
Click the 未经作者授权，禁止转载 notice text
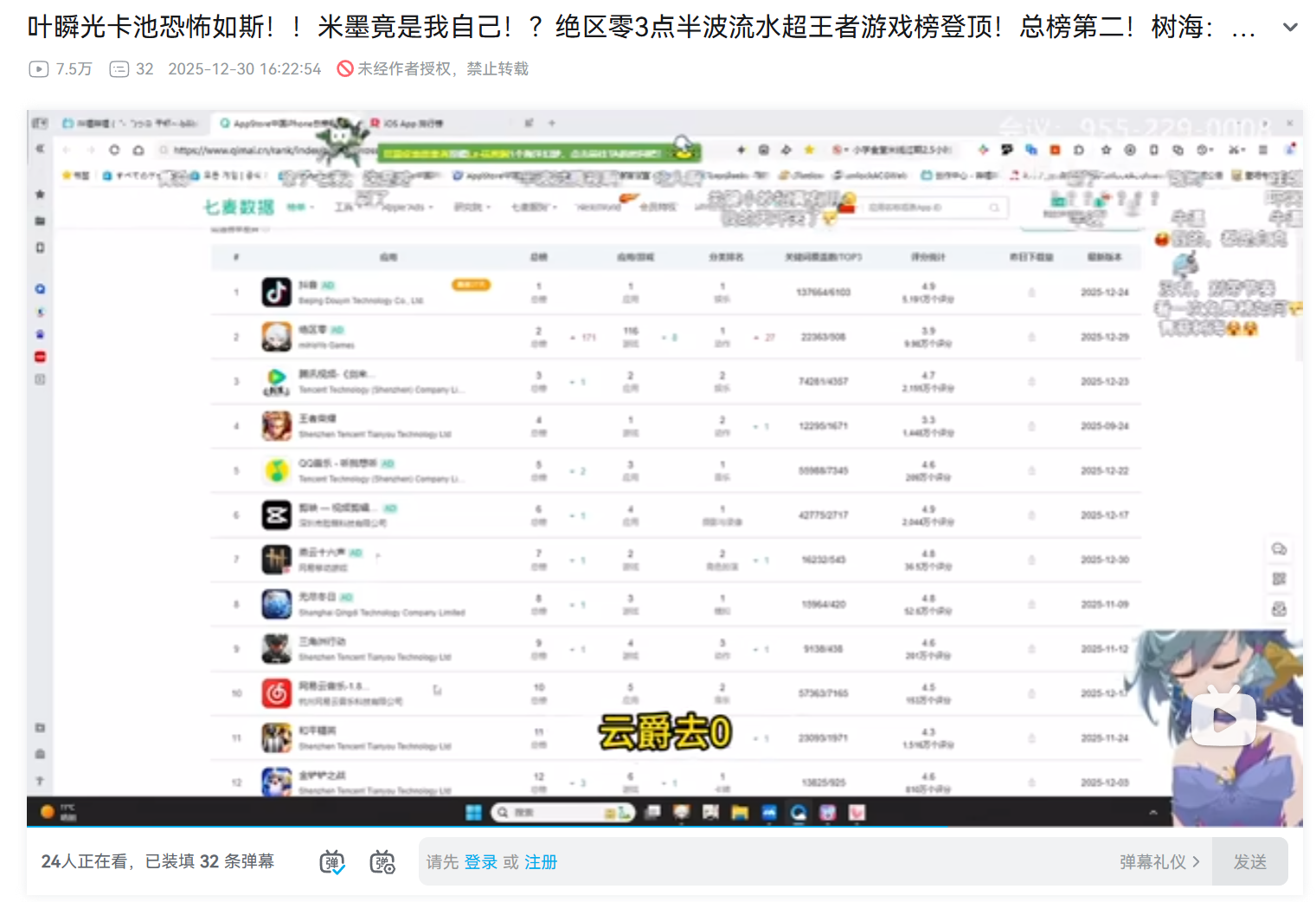click(x=443, y=68)
